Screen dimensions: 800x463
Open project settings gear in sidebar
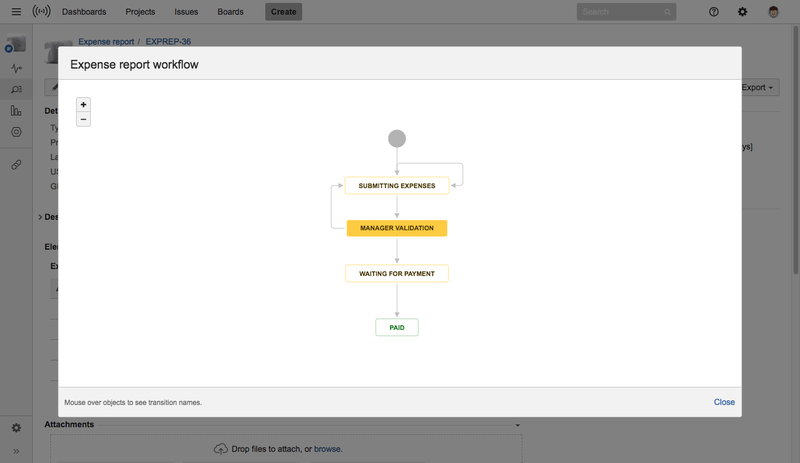(16, 428)
